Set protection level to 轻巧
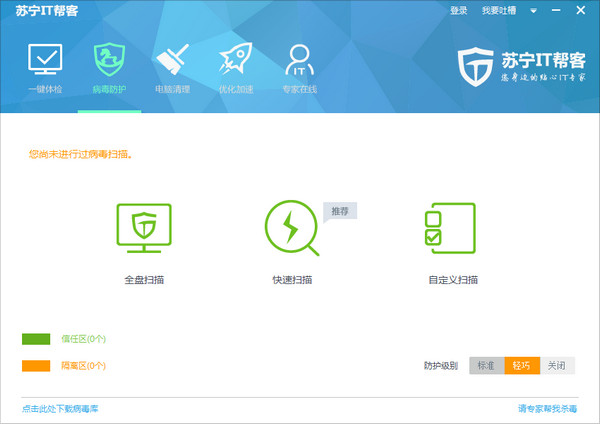 pos(522,365)
